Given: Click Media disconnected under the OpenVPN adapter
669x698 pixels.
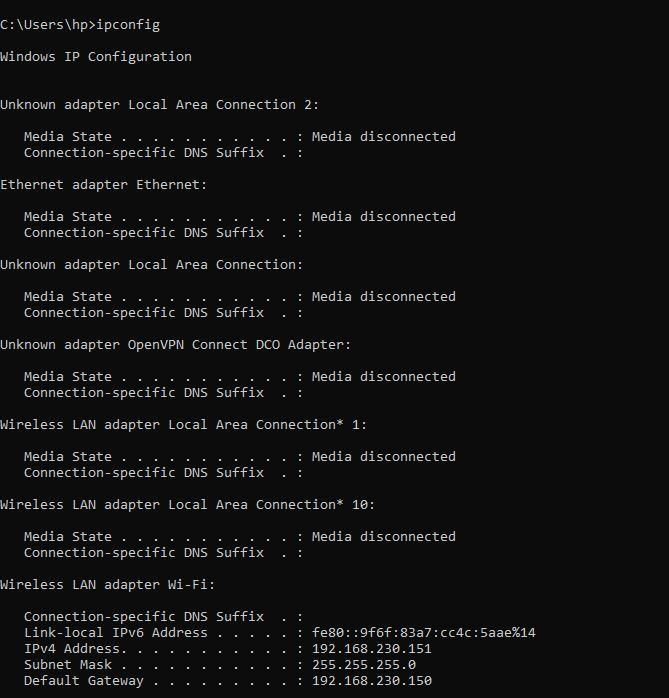Looking at the screenshot, I should (384, 377).
